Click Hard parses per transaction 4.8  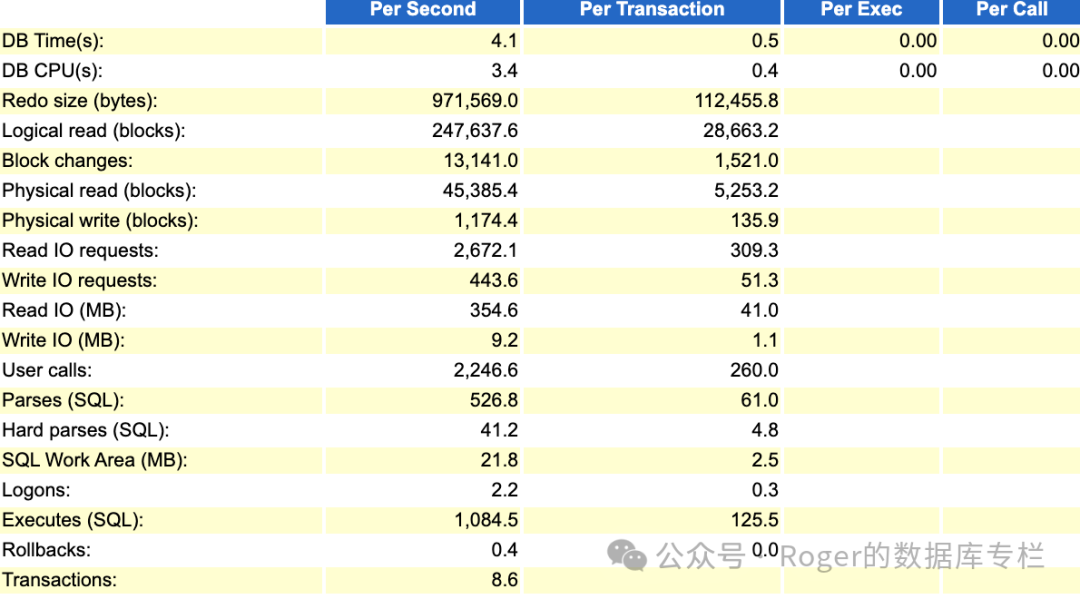(765, 430)
